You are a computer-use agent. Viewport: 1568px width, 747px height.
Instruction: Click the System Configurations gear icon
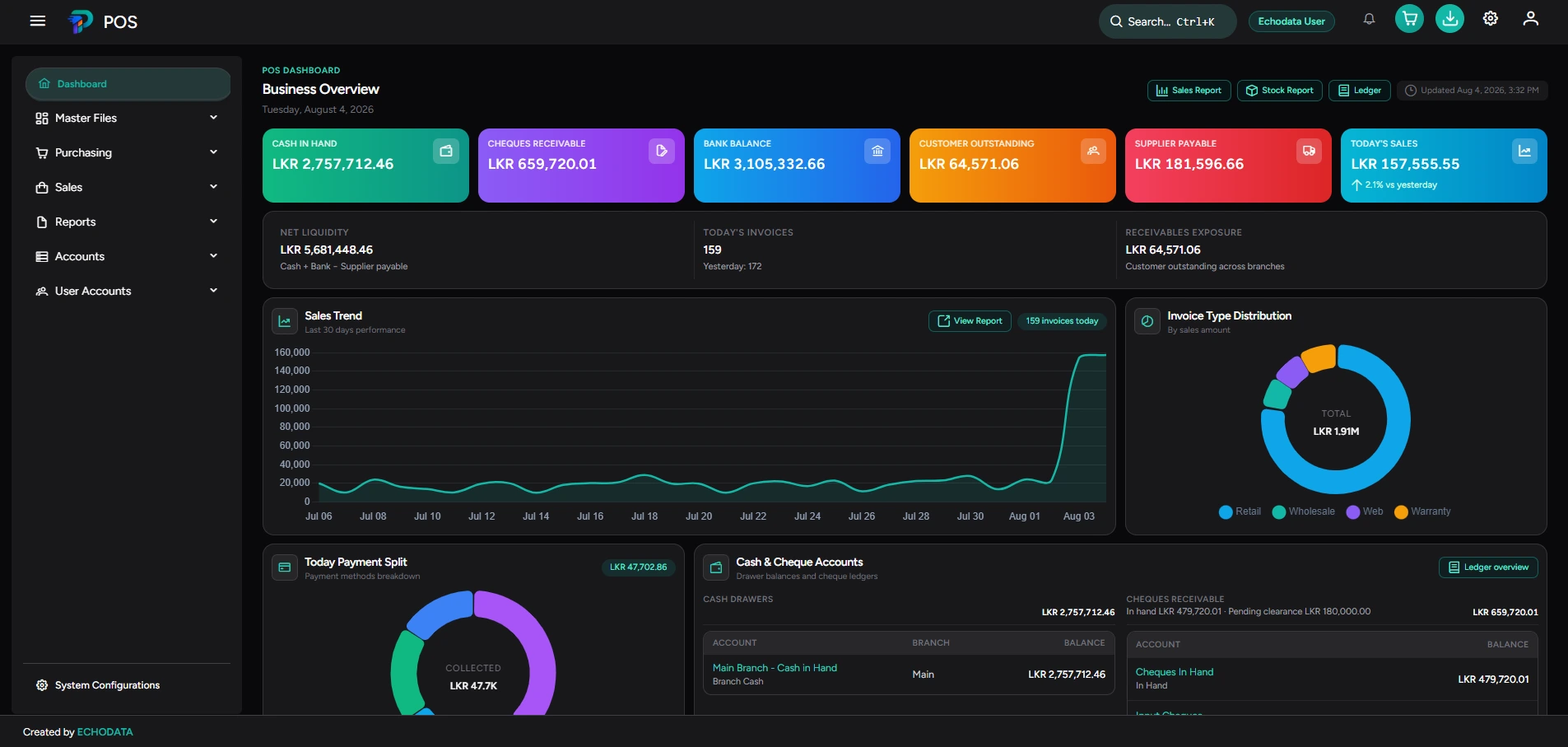click(x=42, y=685)
